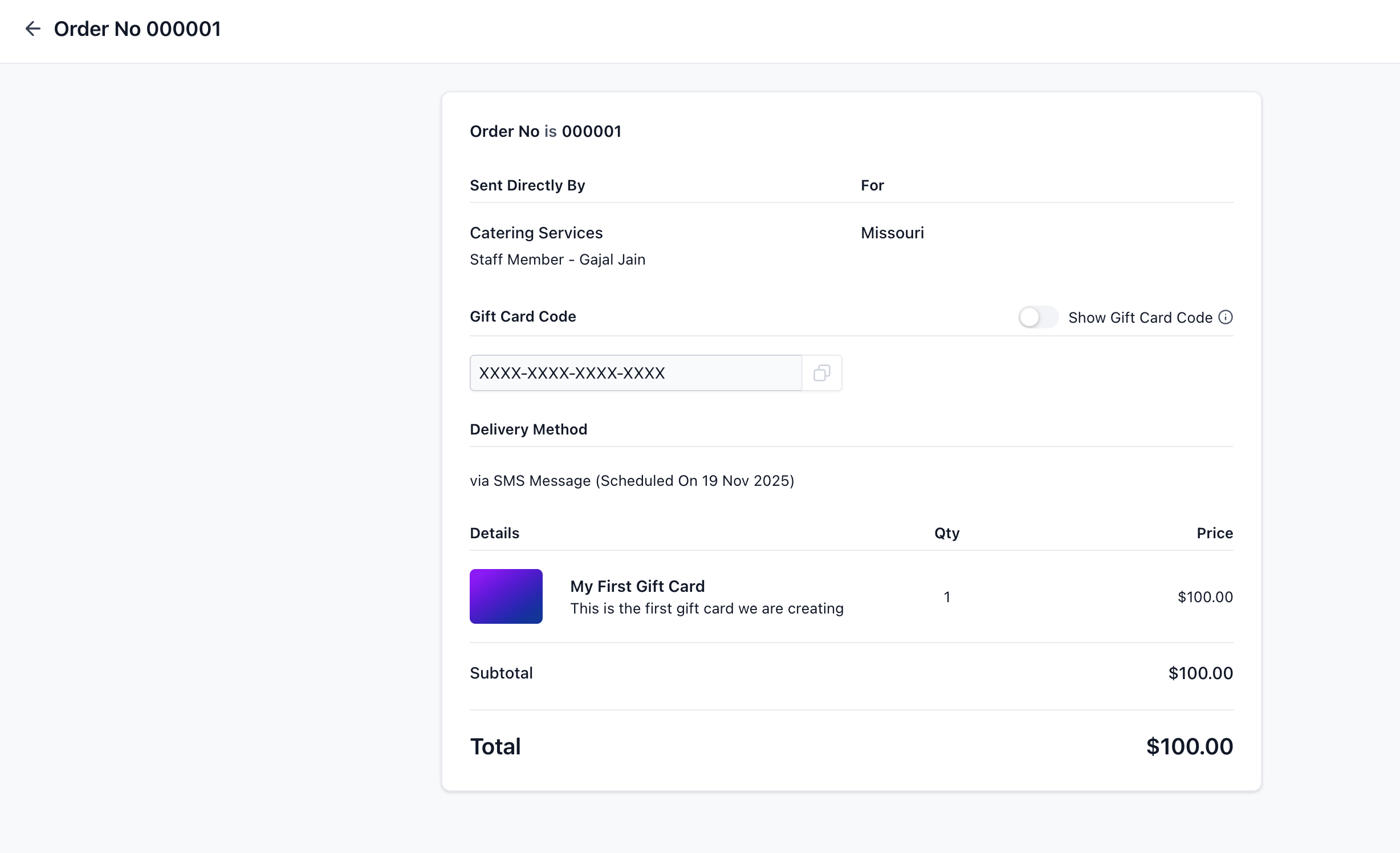Click the Delivery Method section heading
The width and height of the screenshot is (1400, 853).
pyautogui.click(x=528, y=429)
